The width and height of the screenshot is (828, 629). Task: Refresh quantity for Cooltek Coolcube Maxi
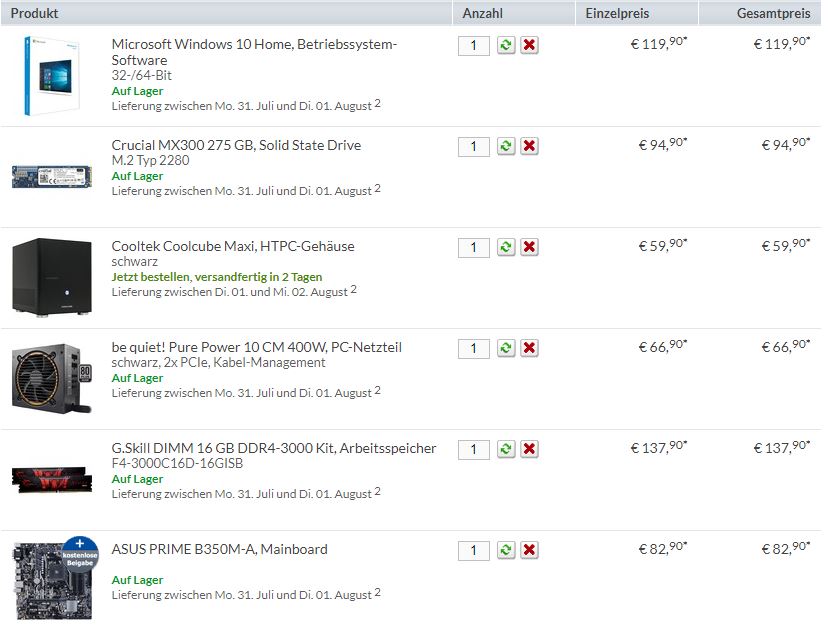coord(506,247)
